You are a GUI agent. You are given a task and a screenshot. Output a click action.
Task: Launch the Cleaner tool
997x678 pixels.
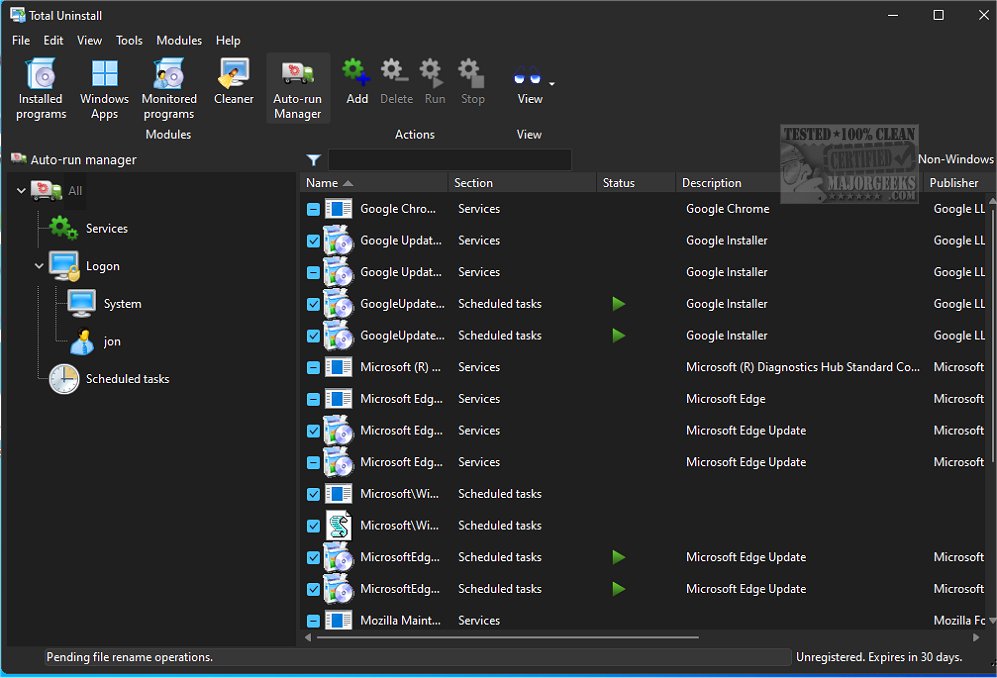tap(233, 82)
